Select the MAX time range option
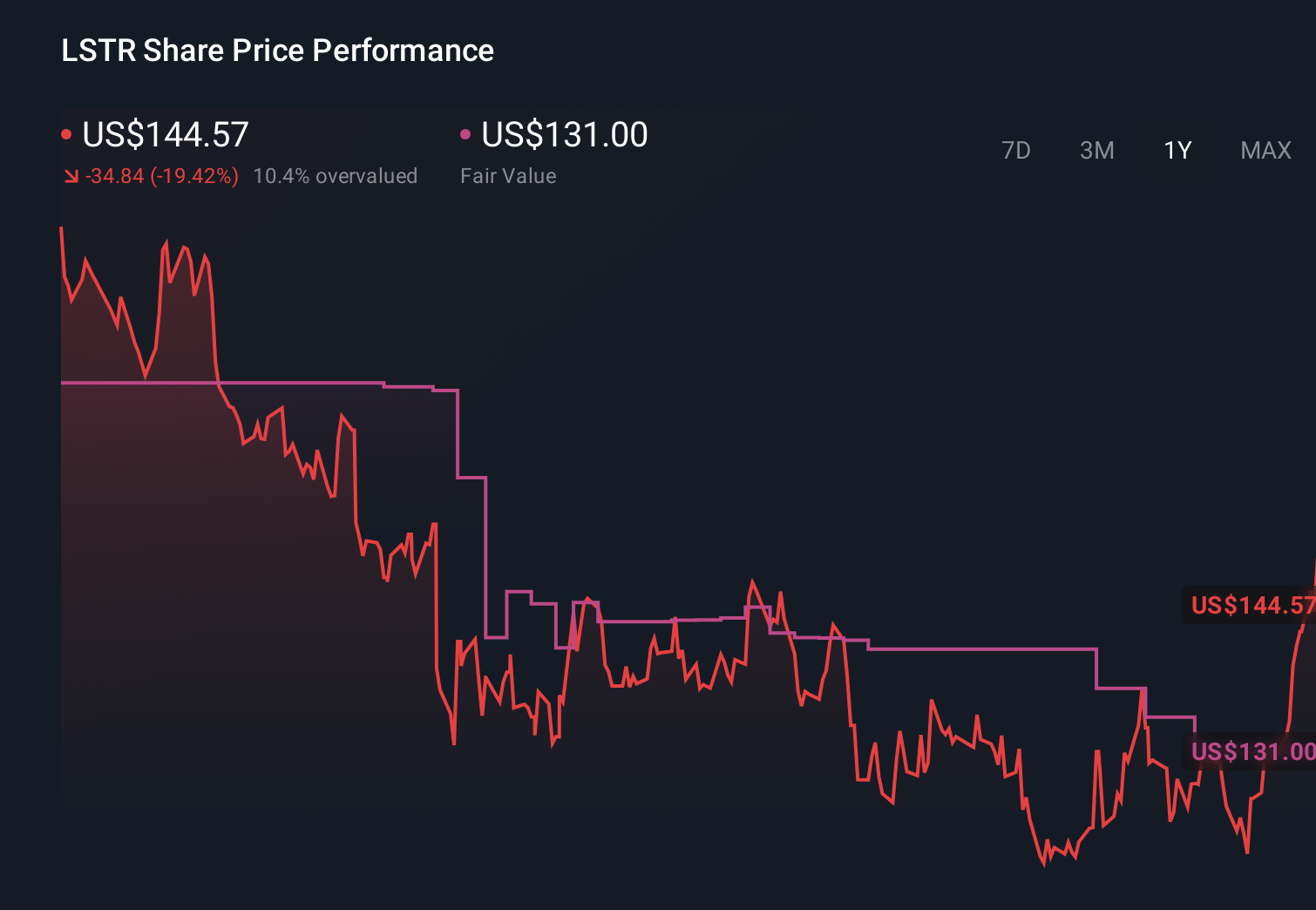 (x=1265, y=150)
